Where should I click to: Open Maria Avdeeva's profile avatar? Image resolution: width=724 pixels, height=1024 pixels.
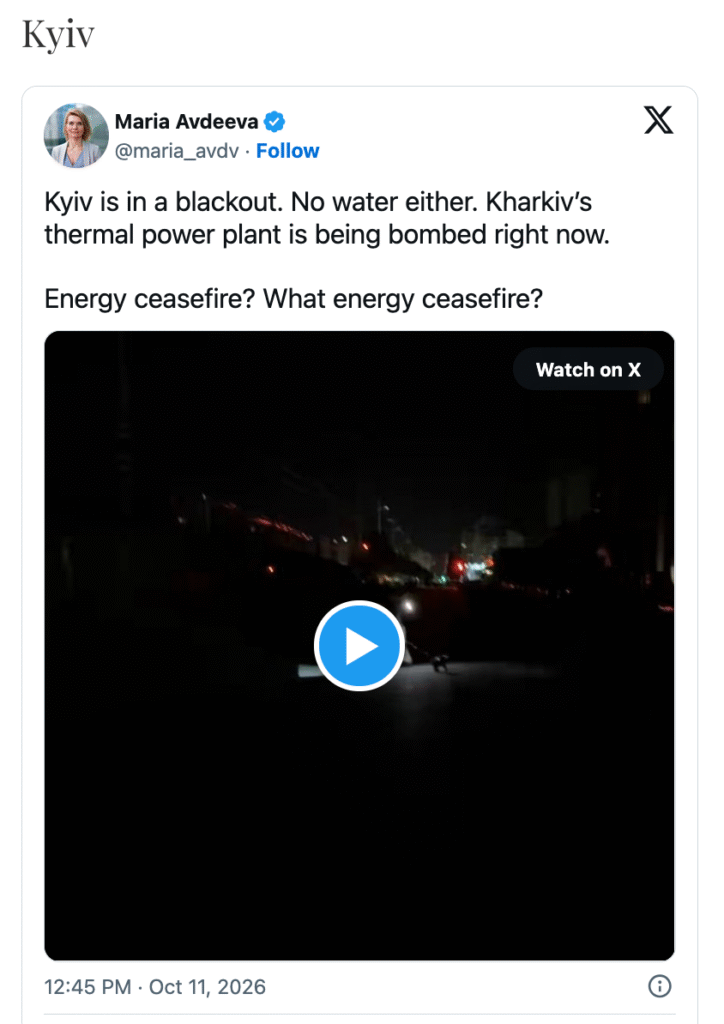tap(76, 135)
